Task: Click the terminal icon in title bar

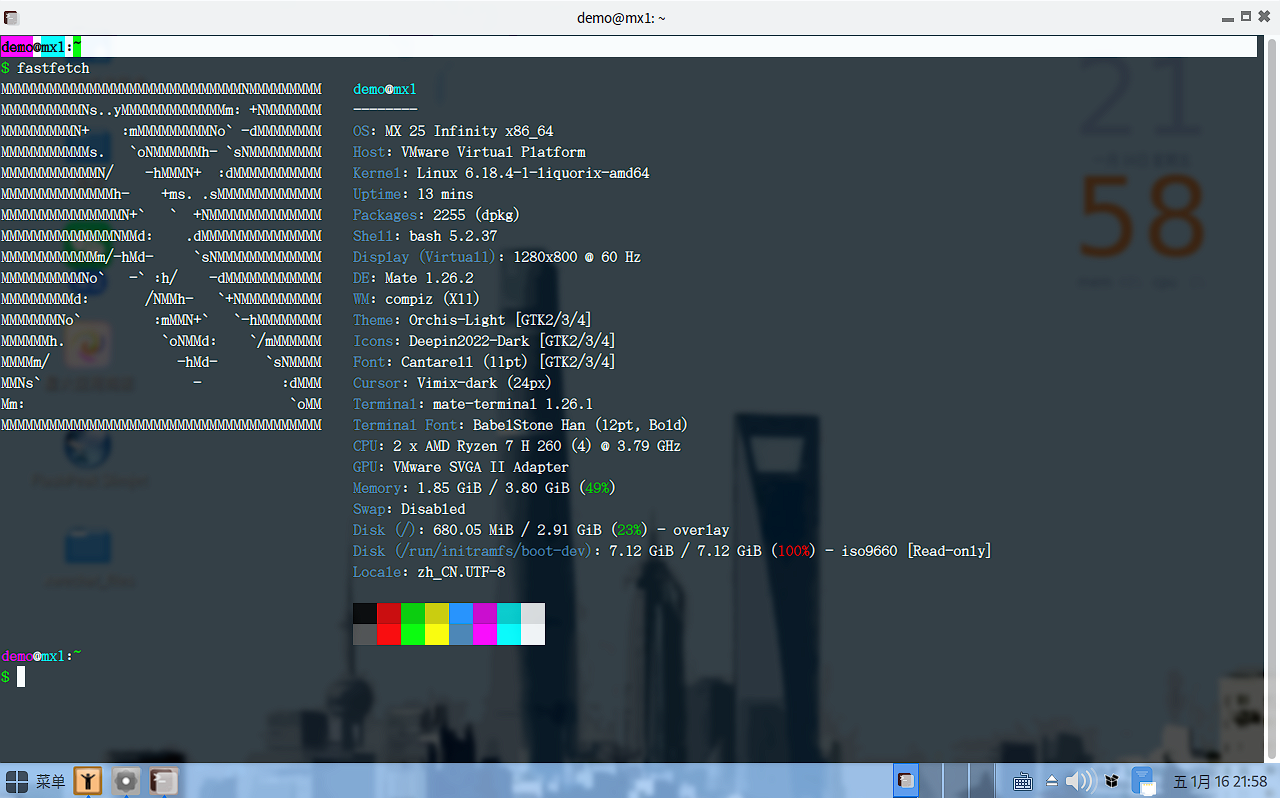Action: 10,17
